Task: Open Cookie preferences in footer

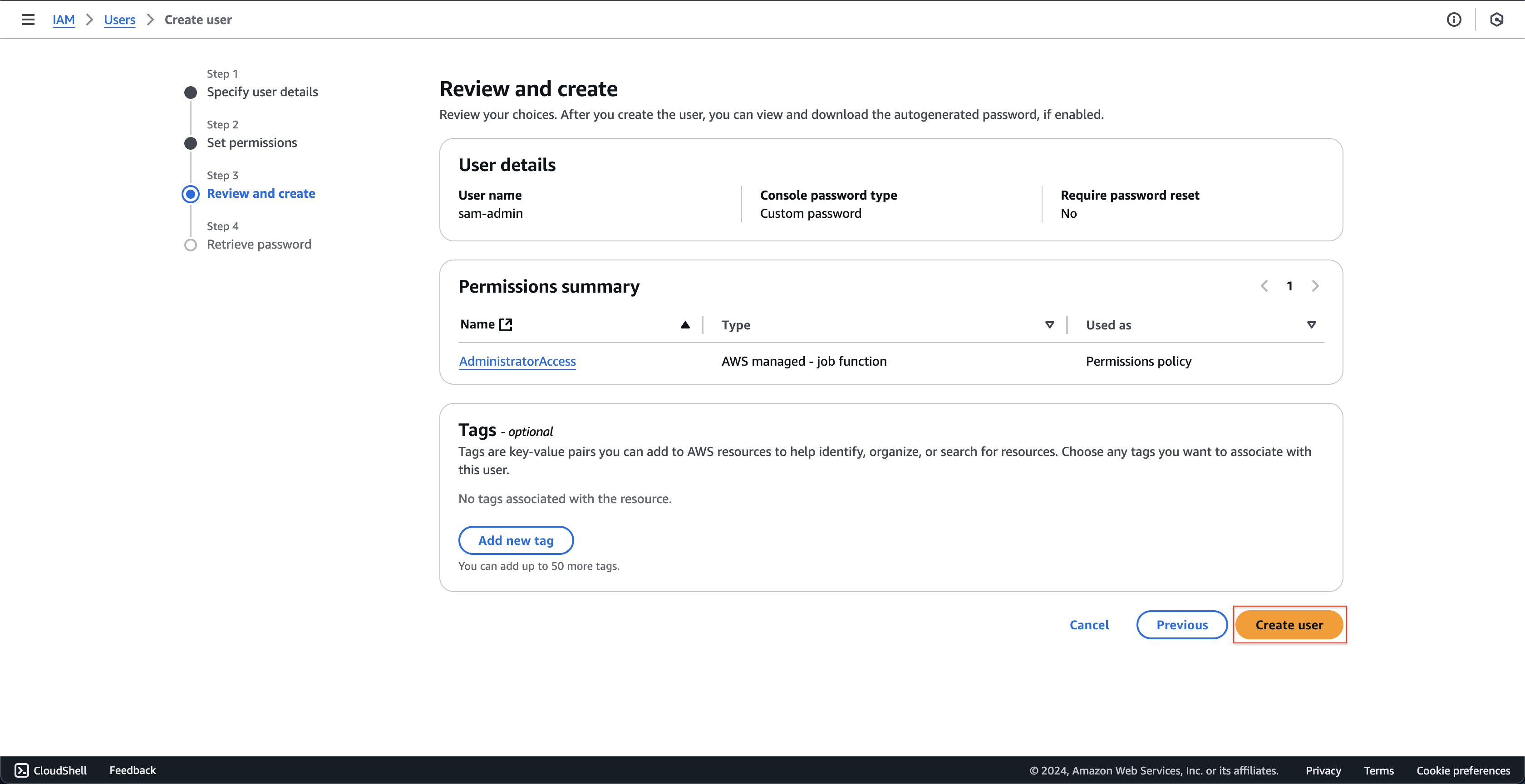Action: 1463,770
